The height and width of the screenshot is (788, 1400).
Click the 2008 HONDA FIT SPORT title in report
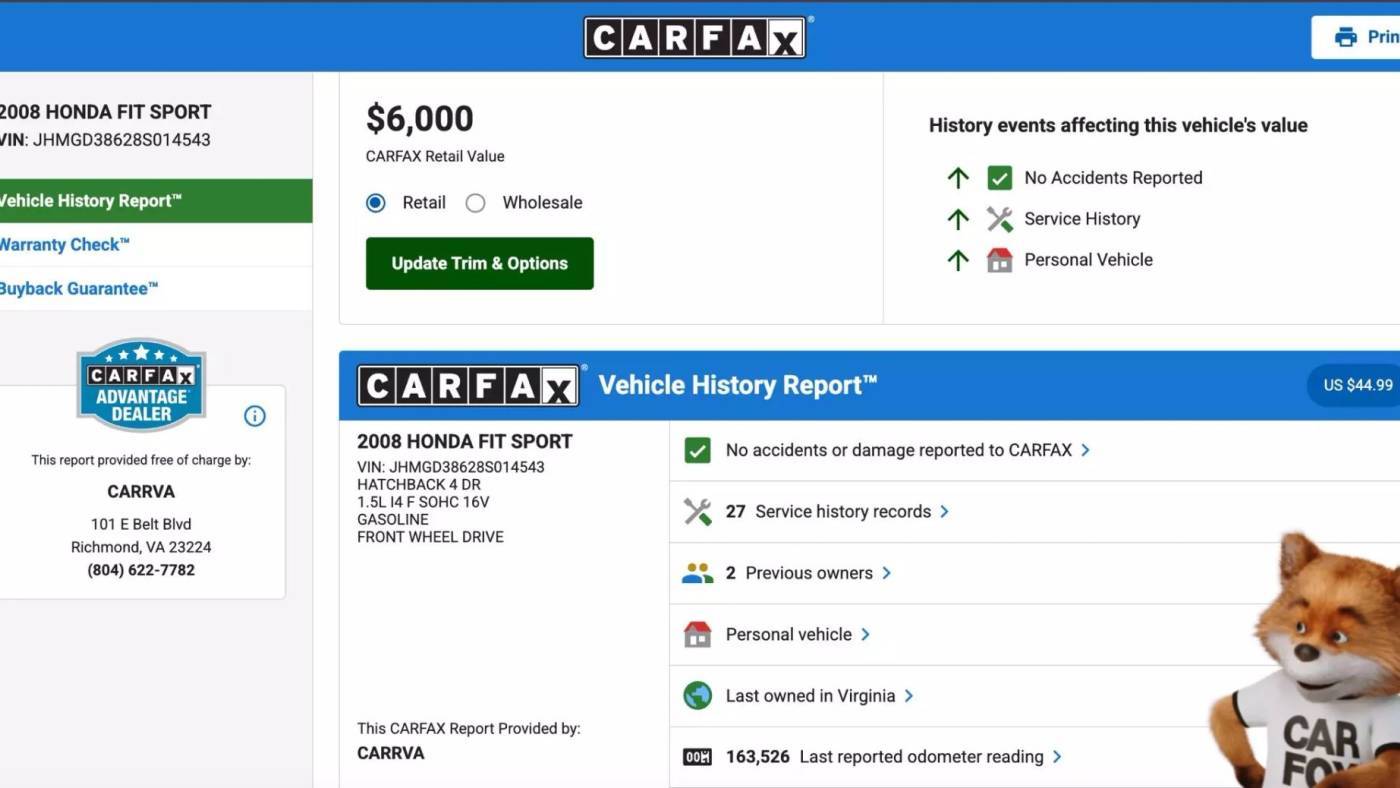pos(465,441)
